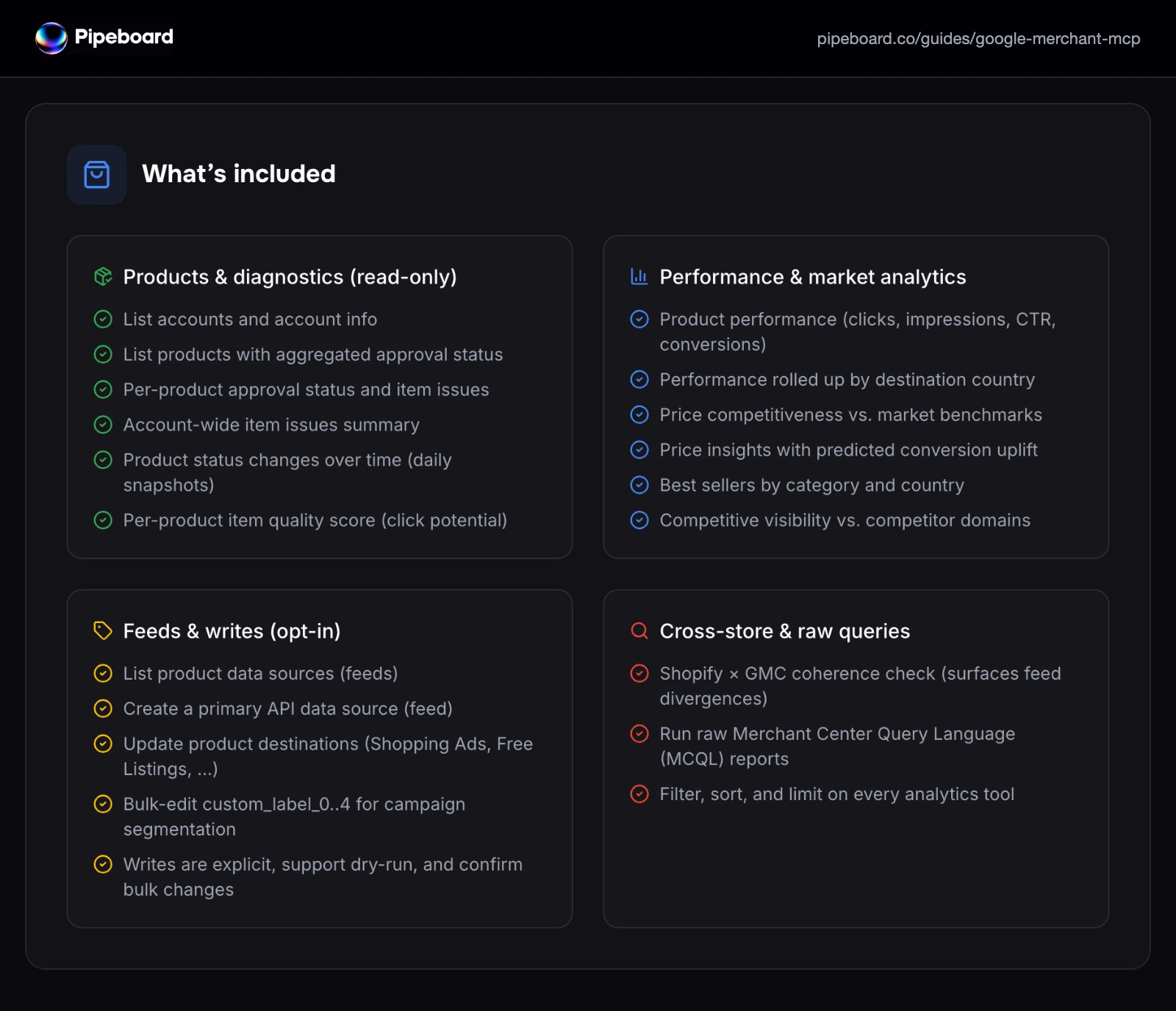Click the Pipeboard orb logo icon
Screen dimensions: 1176x1011
[51, 38]
